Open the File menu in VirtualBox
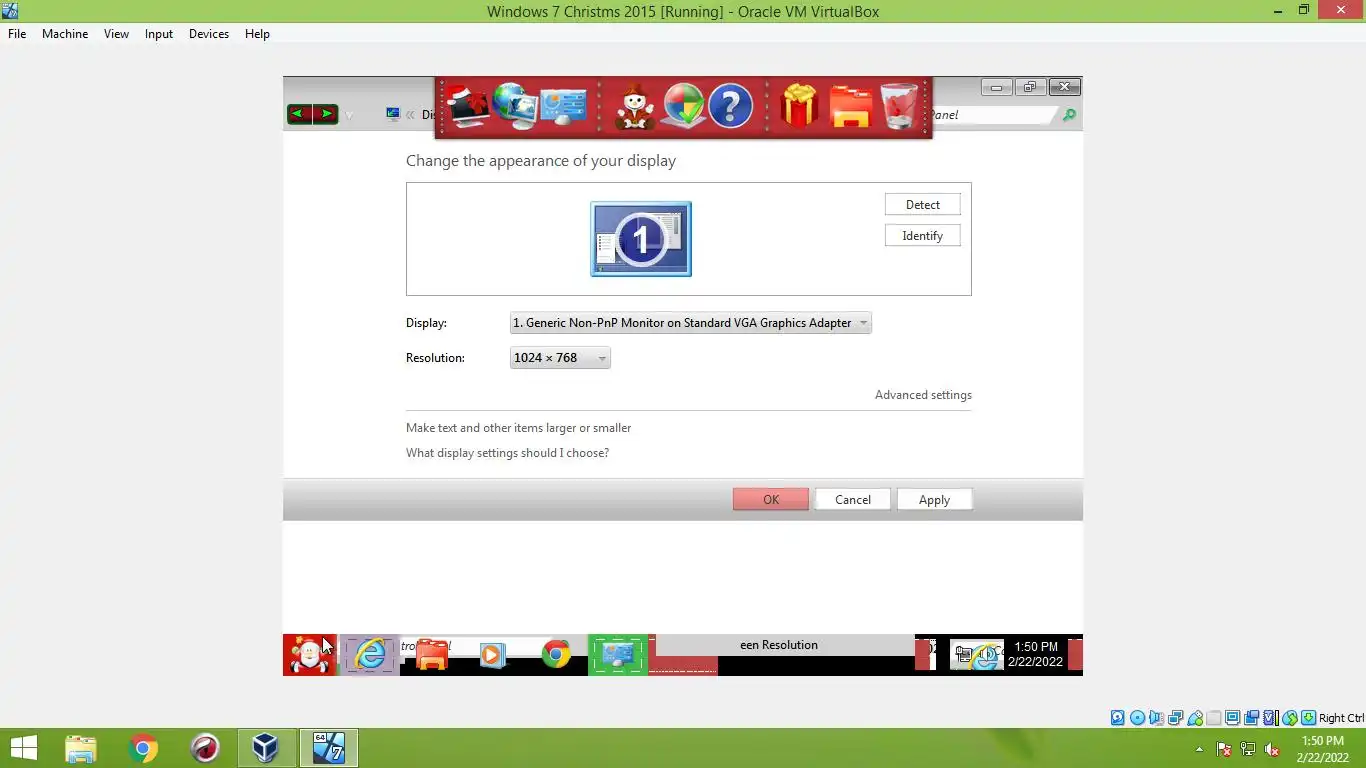This screenshot has width=1366, height=768. (x=17, y=34)
